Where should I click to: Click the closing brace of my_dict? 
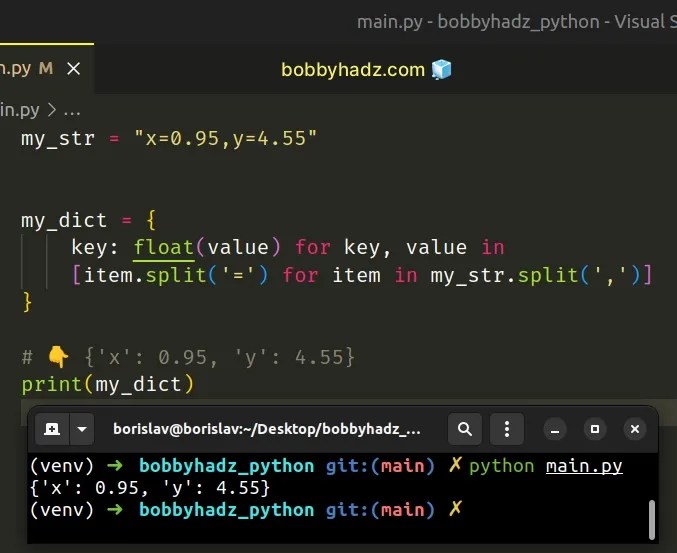click(x=27, y=302)
